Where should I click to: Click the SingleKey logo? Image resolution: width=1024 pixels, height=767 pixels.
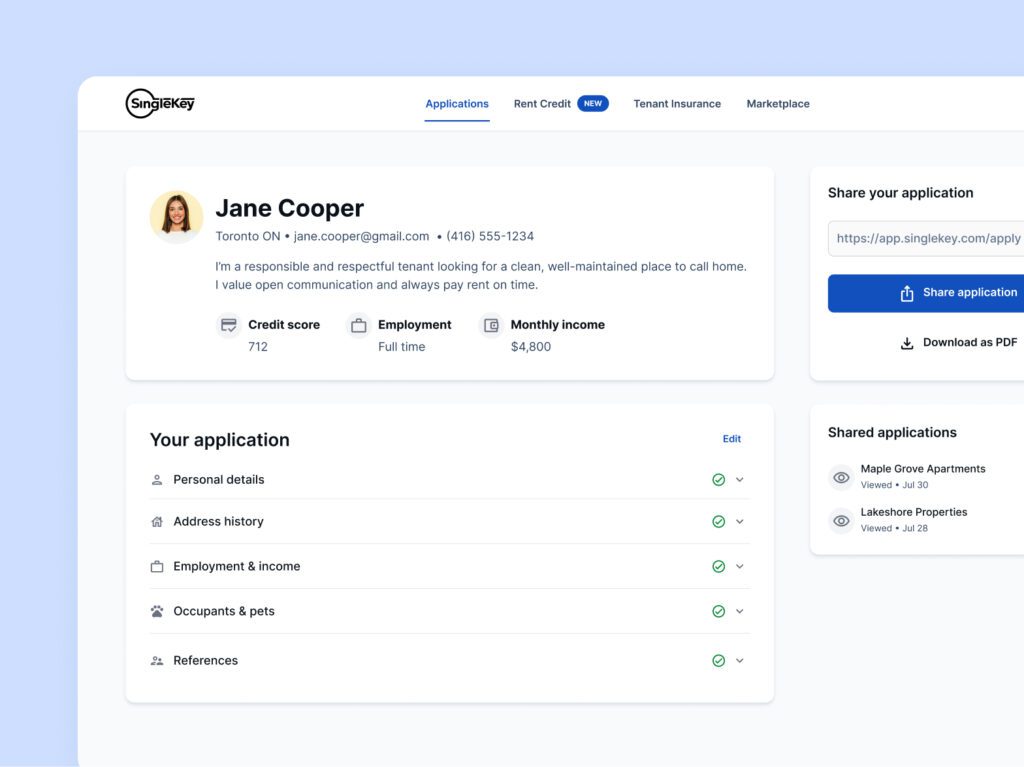[x=160, y=103]
